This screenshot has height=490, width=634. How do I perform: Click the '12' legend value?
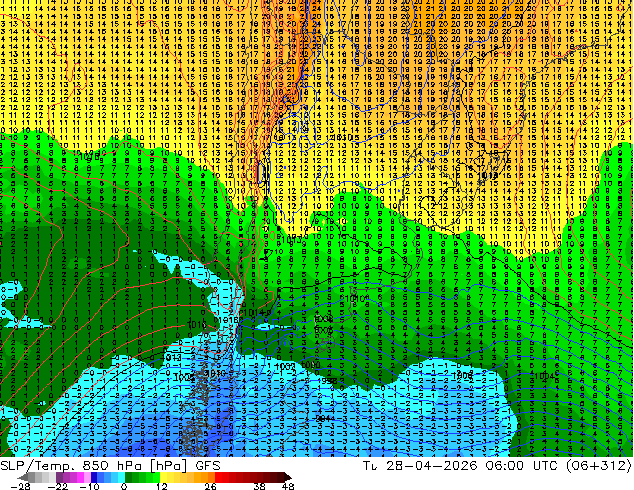coord(162,486)
